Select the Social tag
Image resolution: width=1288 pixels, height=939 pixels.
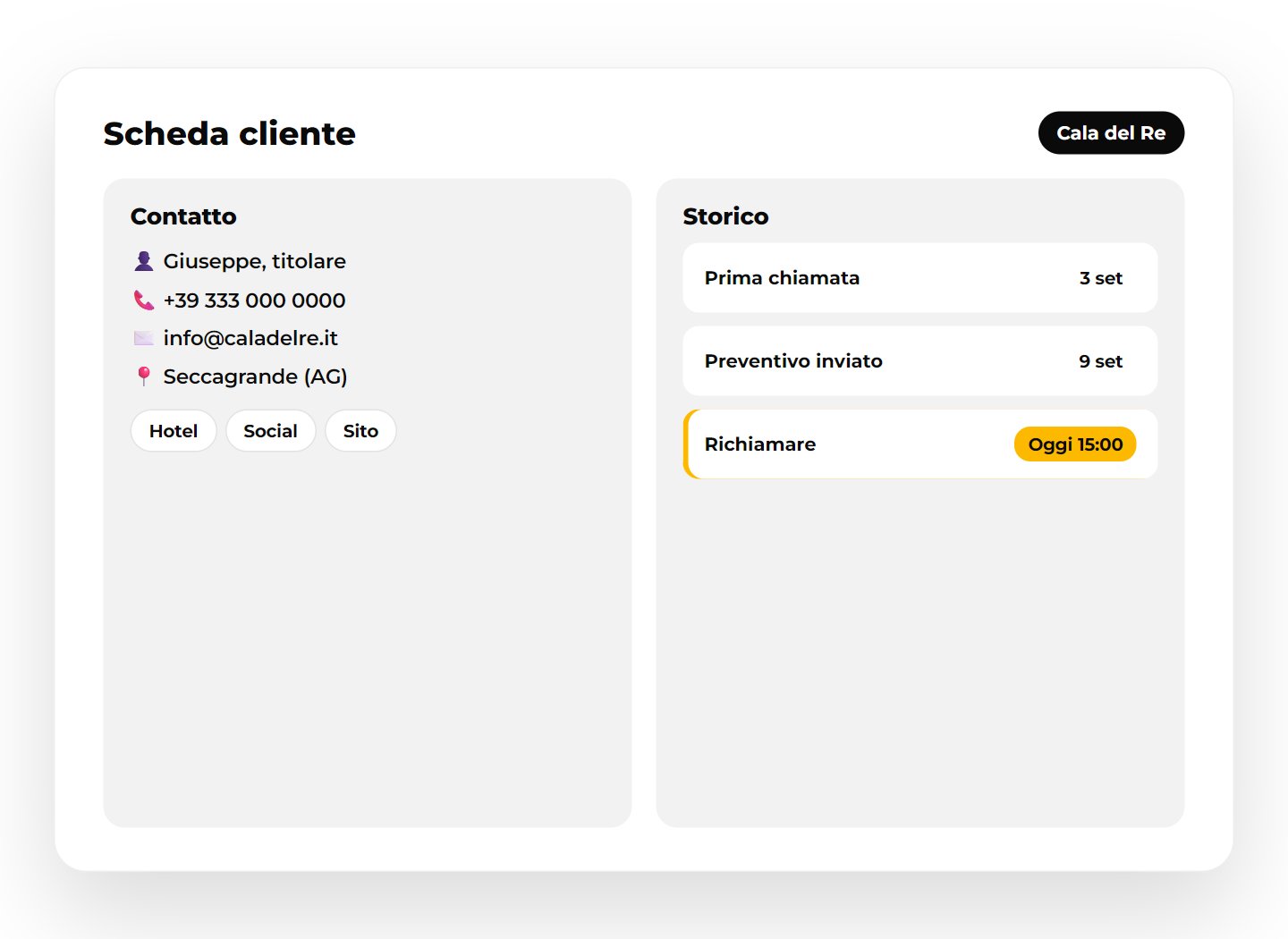(x=270, y=431)
